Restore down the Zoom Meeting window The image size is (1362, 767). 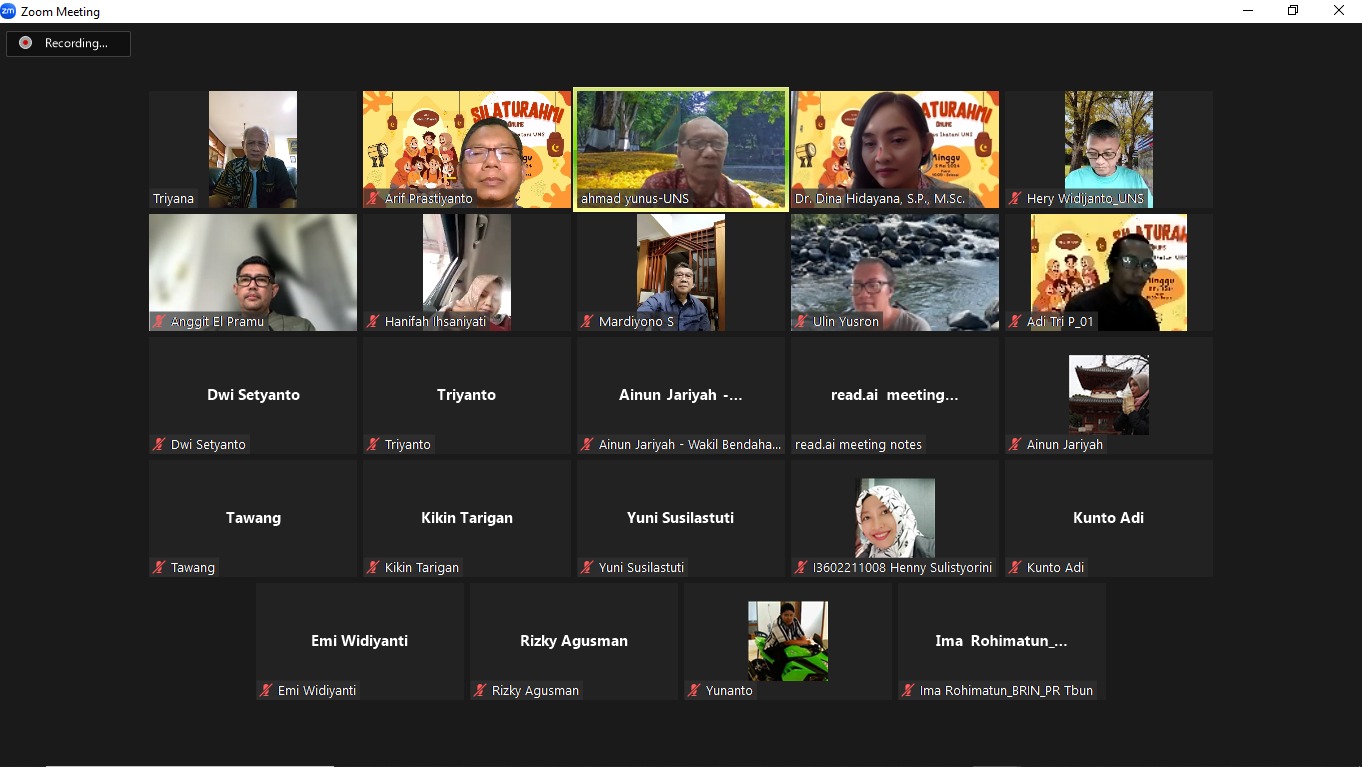1292,11
